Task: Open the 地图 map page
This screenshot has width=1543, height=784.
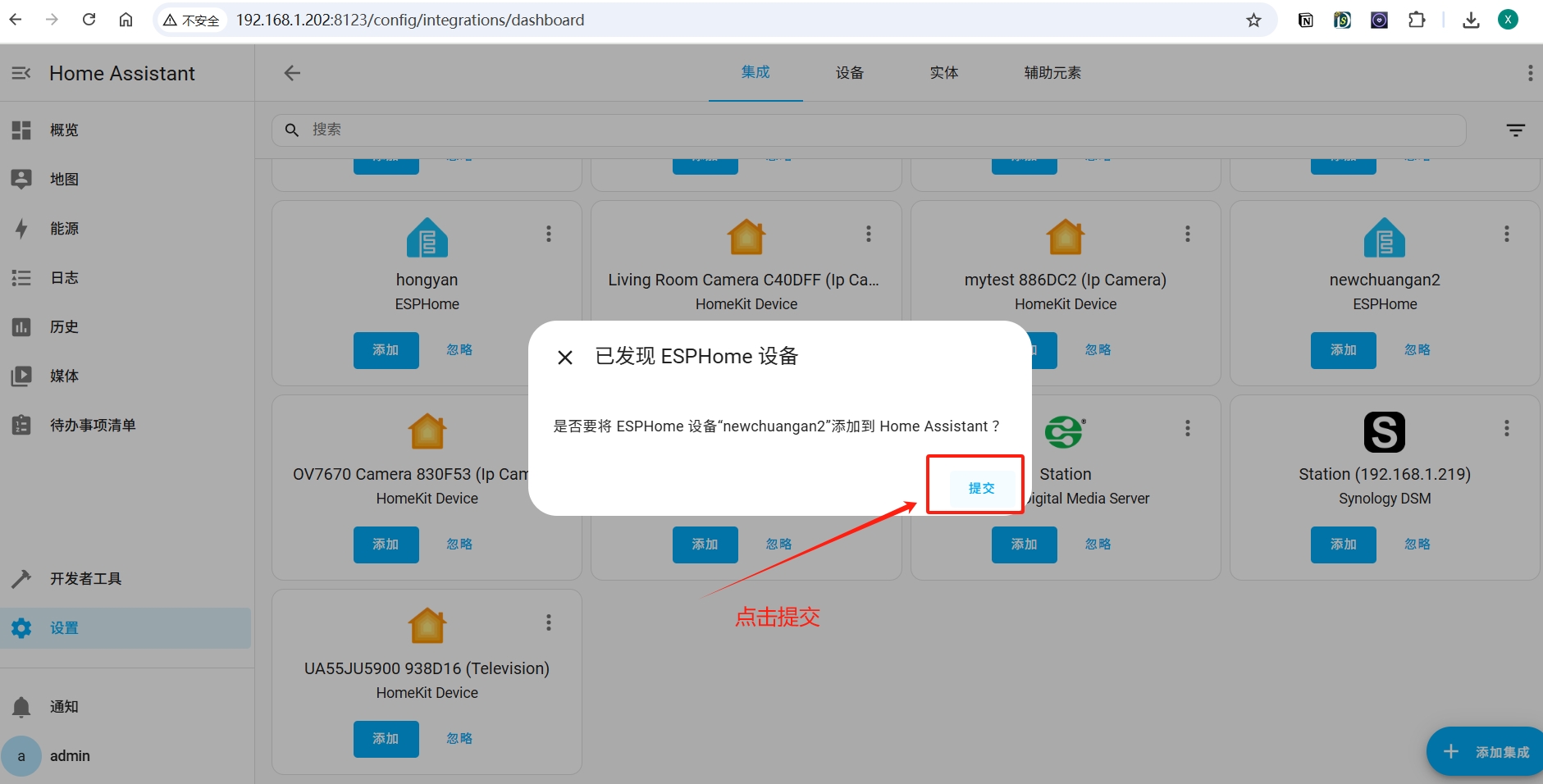Action: tap(127, 179)
